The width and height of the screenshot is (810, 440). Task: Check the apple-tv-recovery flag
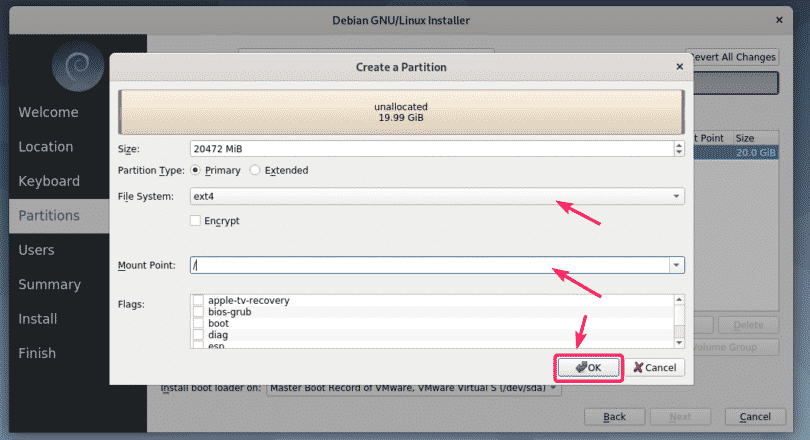(x=198, y=300)
